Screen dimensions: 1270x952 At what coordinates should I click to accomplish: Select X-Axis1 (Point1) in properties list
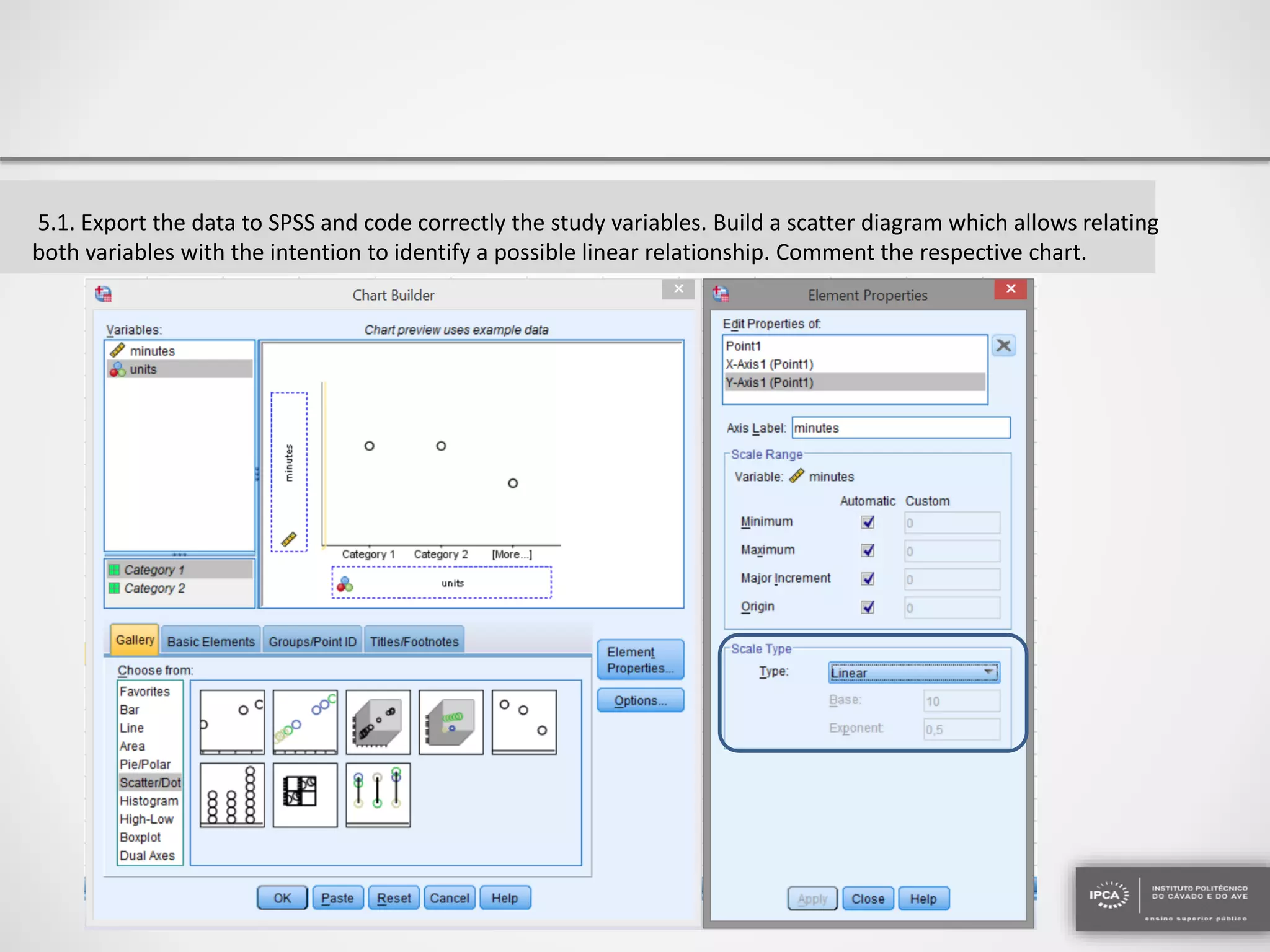coord(855,364)
